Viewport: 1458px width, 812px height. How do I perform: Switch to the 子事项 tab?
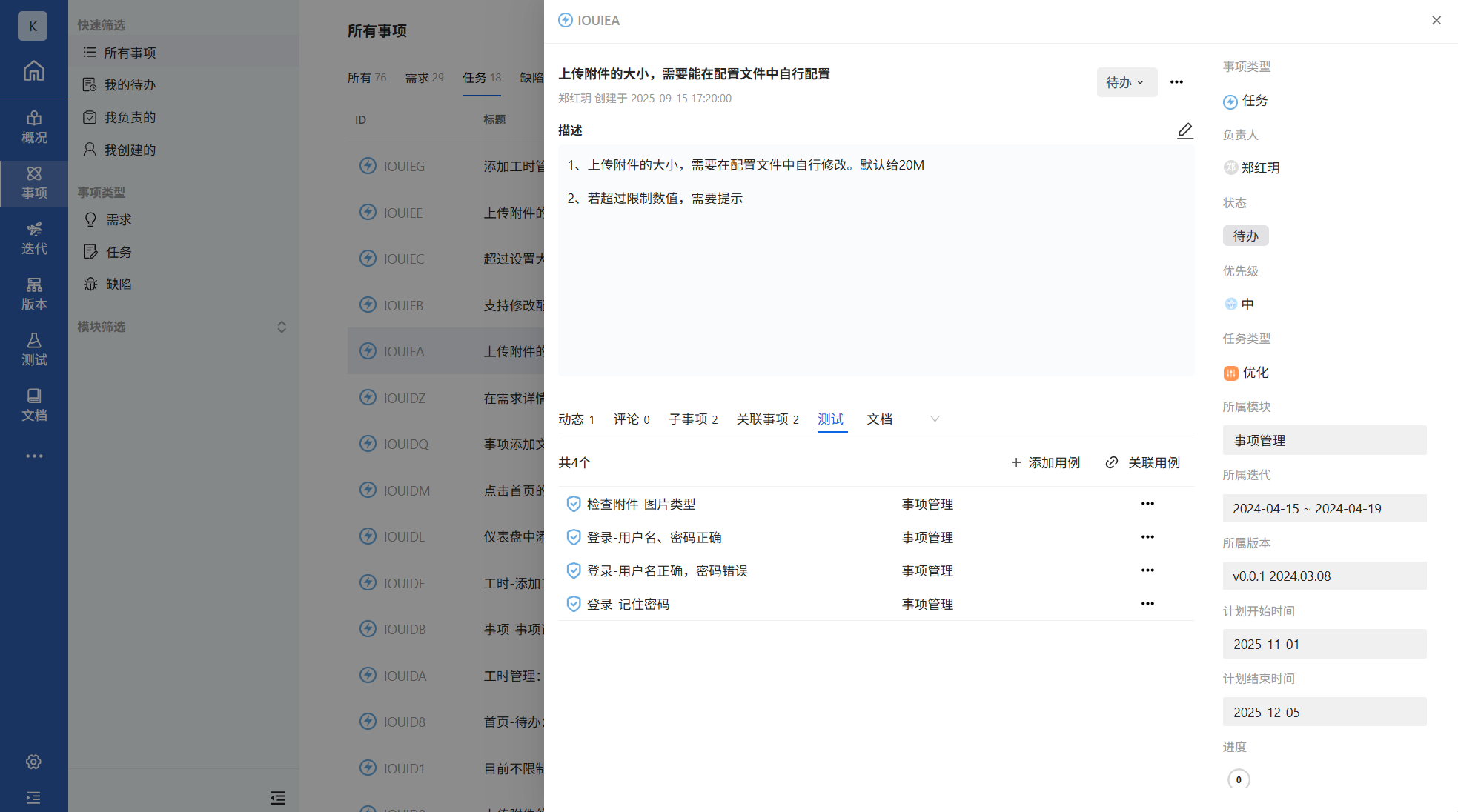[x=692, y=419]
